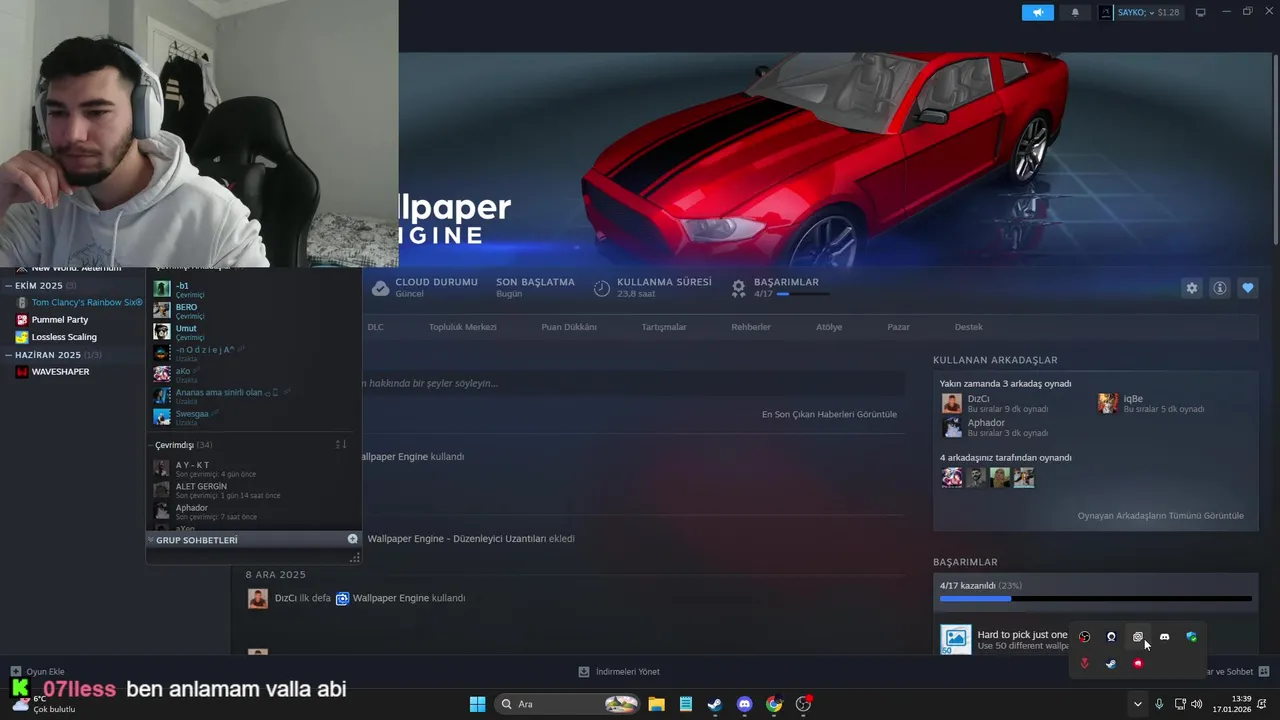Open Tartışmalar tab
The image size is (1280, 720).
tap(664, 327)
